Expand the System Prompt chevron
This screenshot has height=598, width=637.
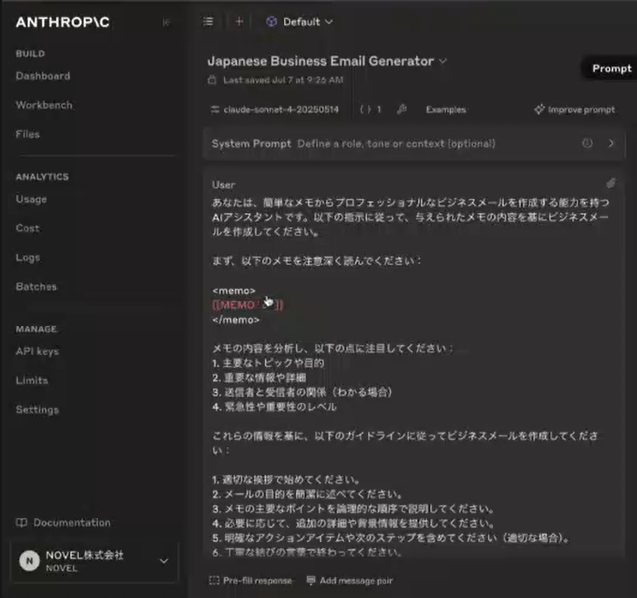click(611, 143)
